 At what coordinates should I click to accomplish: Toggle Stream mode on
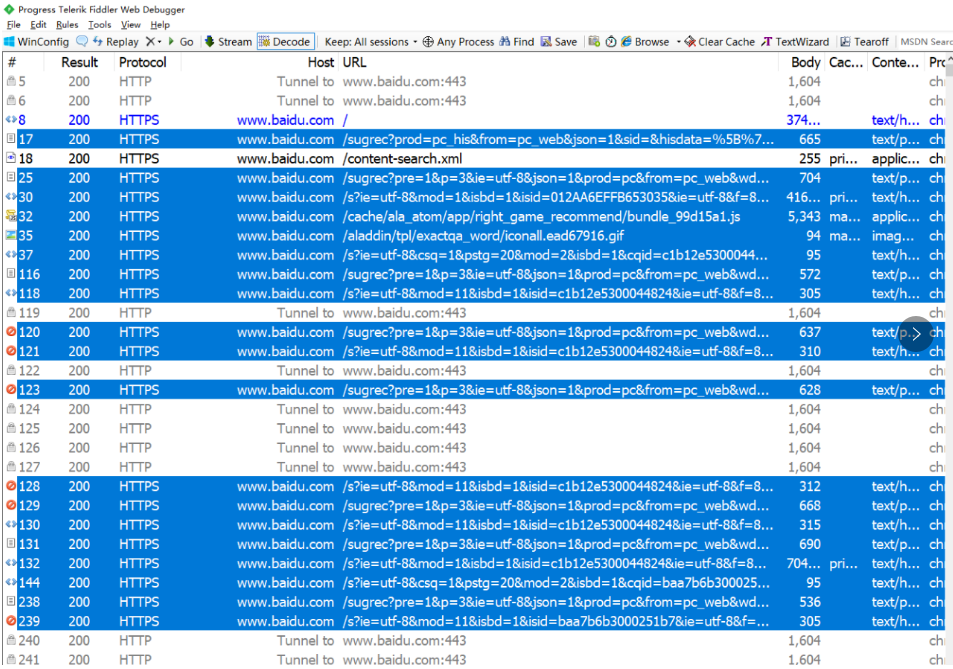(x=228, y=41)
